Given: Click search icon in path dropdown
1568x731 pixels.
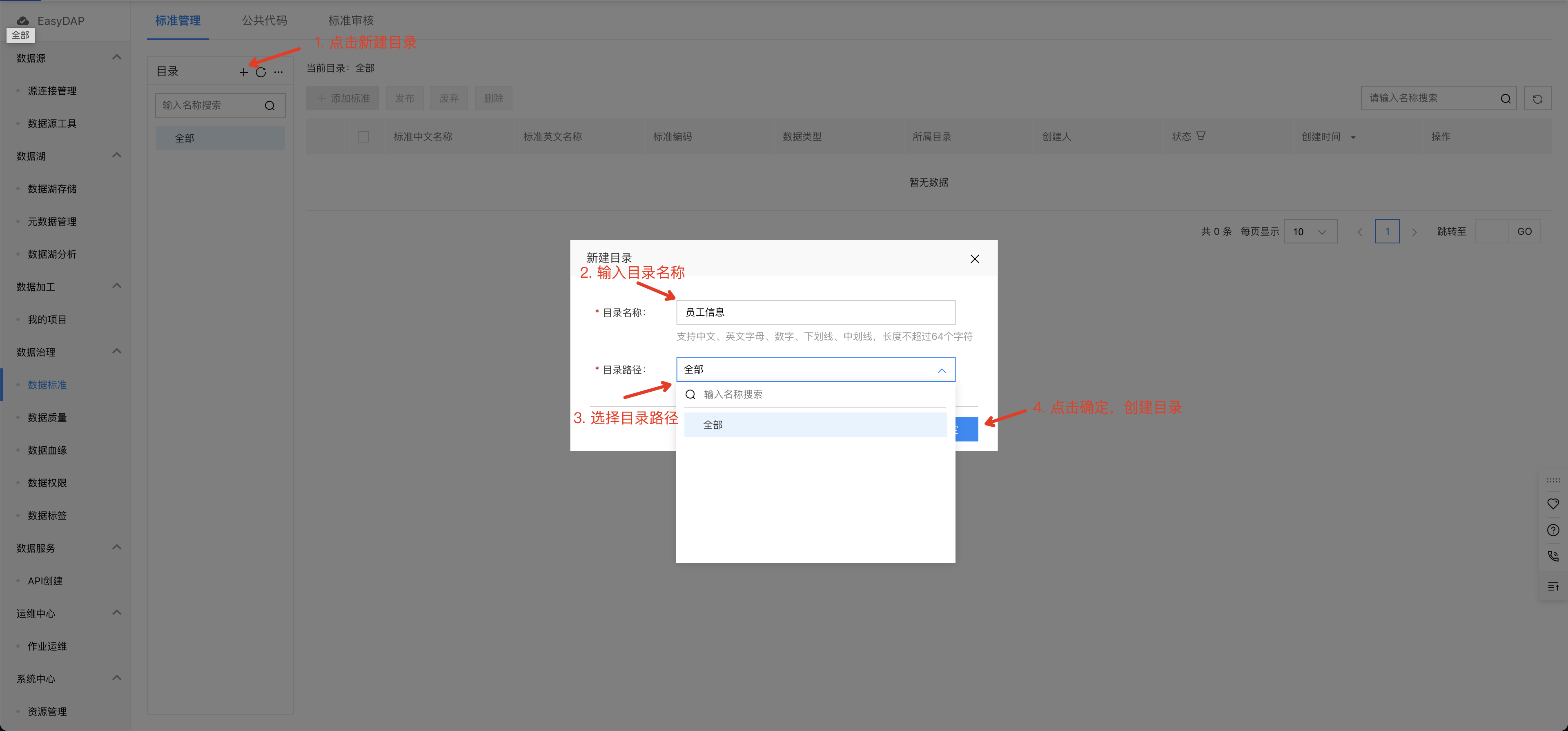Looking at the screenshot, I should [x=690, y=394].
